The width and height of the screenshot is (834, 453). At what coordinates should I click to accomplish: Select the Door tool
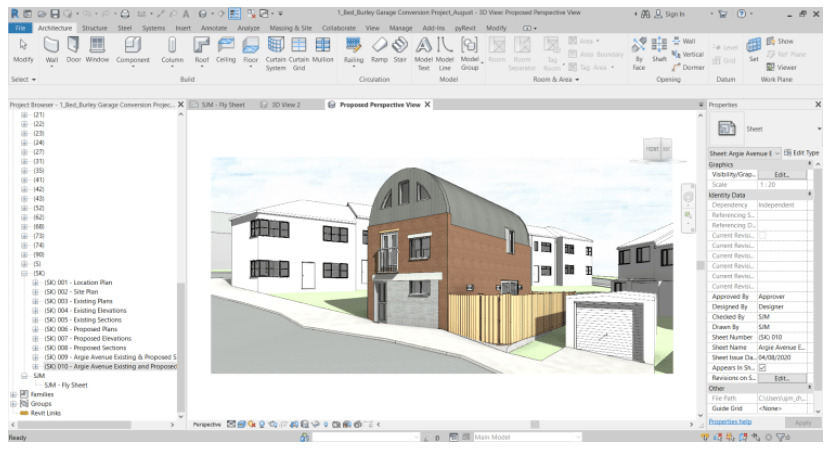pos(73,51)
